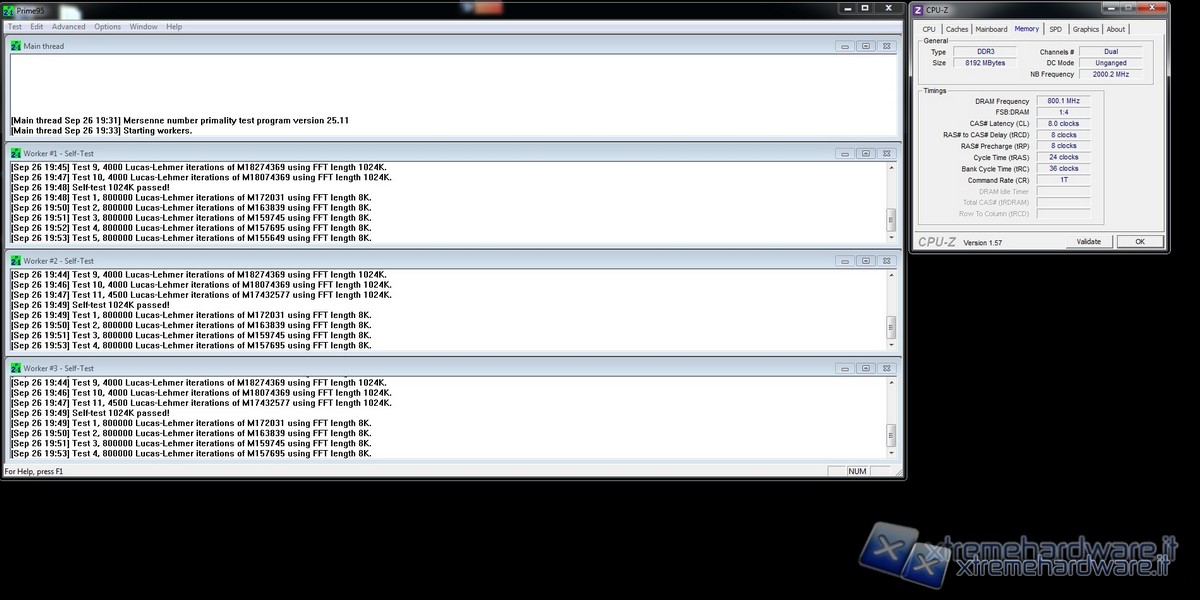This screenshot has width=1200, height=600.
Task: Open the Options menu
Action: click(107, 27)
